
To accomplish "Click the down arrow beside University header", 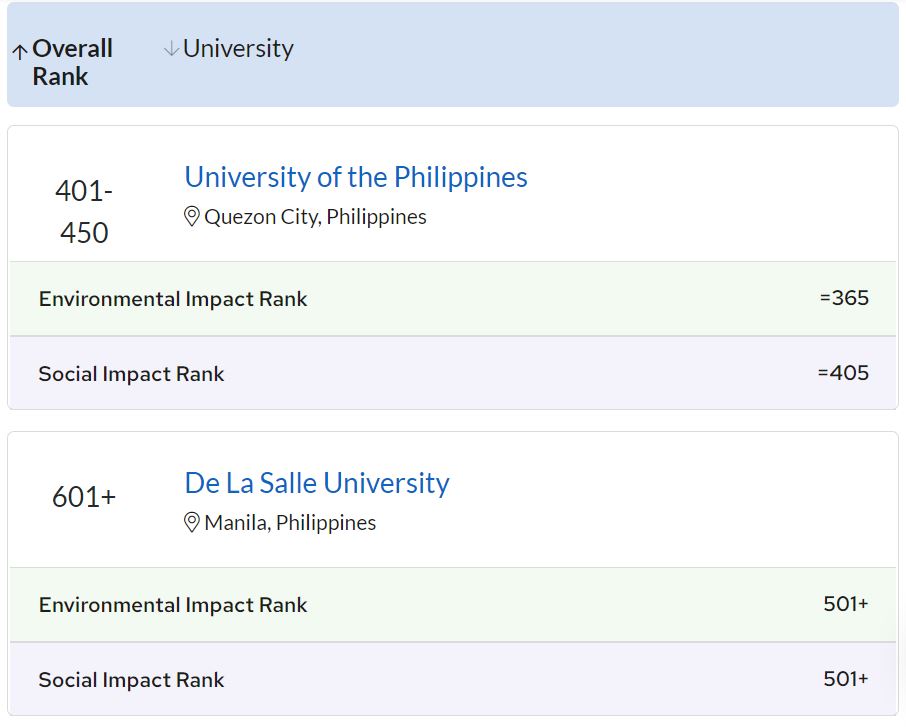I will (x=171, y=49).
